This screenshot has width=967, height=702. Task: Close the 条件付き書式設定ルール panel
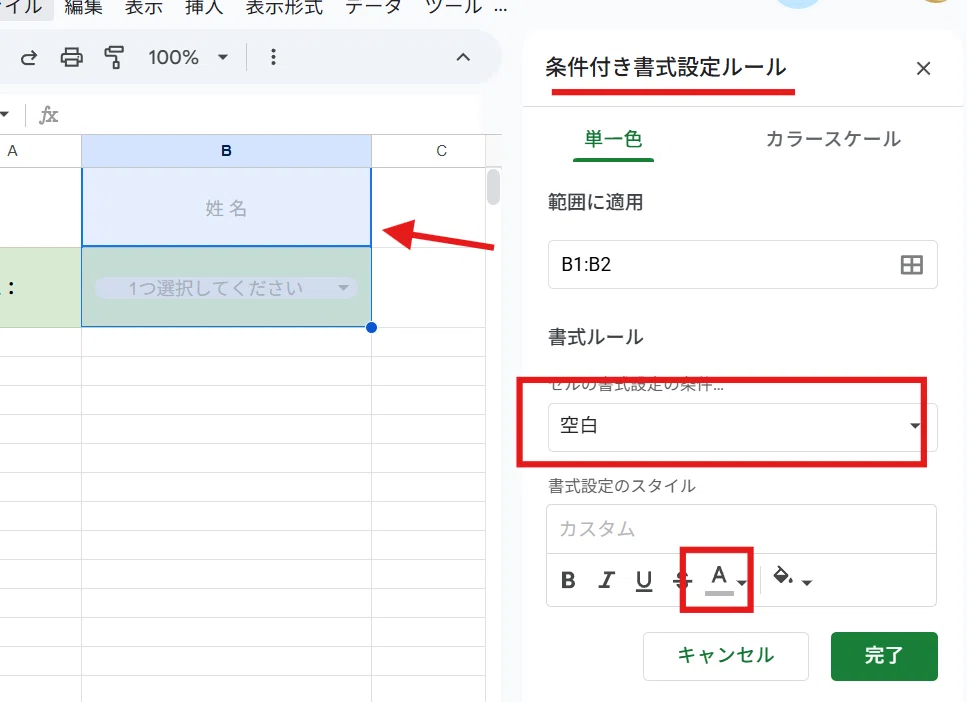click(x=923, y=68)
